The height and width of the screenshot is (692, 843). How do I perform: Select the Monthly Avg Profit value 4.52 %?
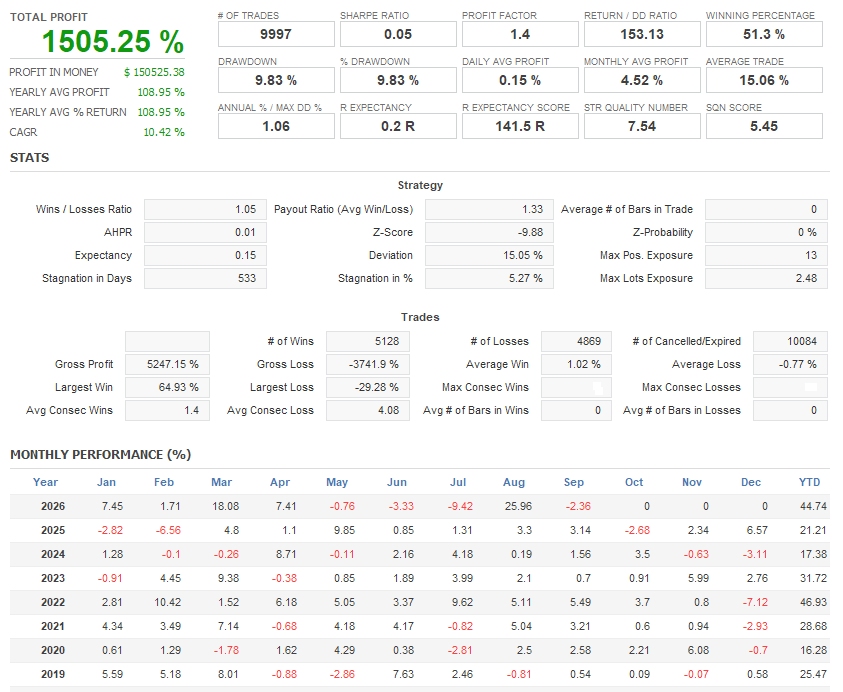[x=642, y=80]
